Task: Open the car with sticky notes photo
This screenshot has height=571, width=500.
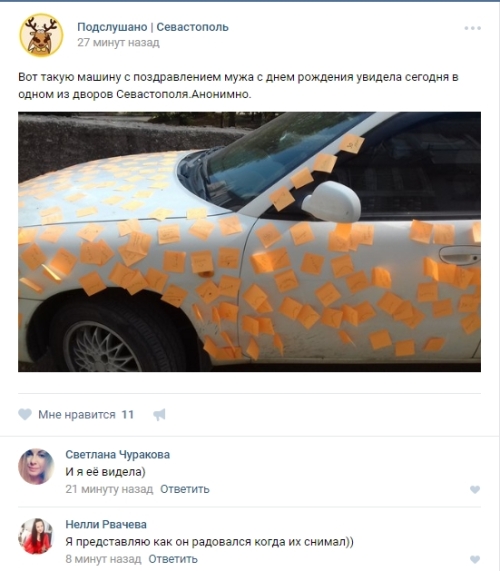Action: coord(249,242)
